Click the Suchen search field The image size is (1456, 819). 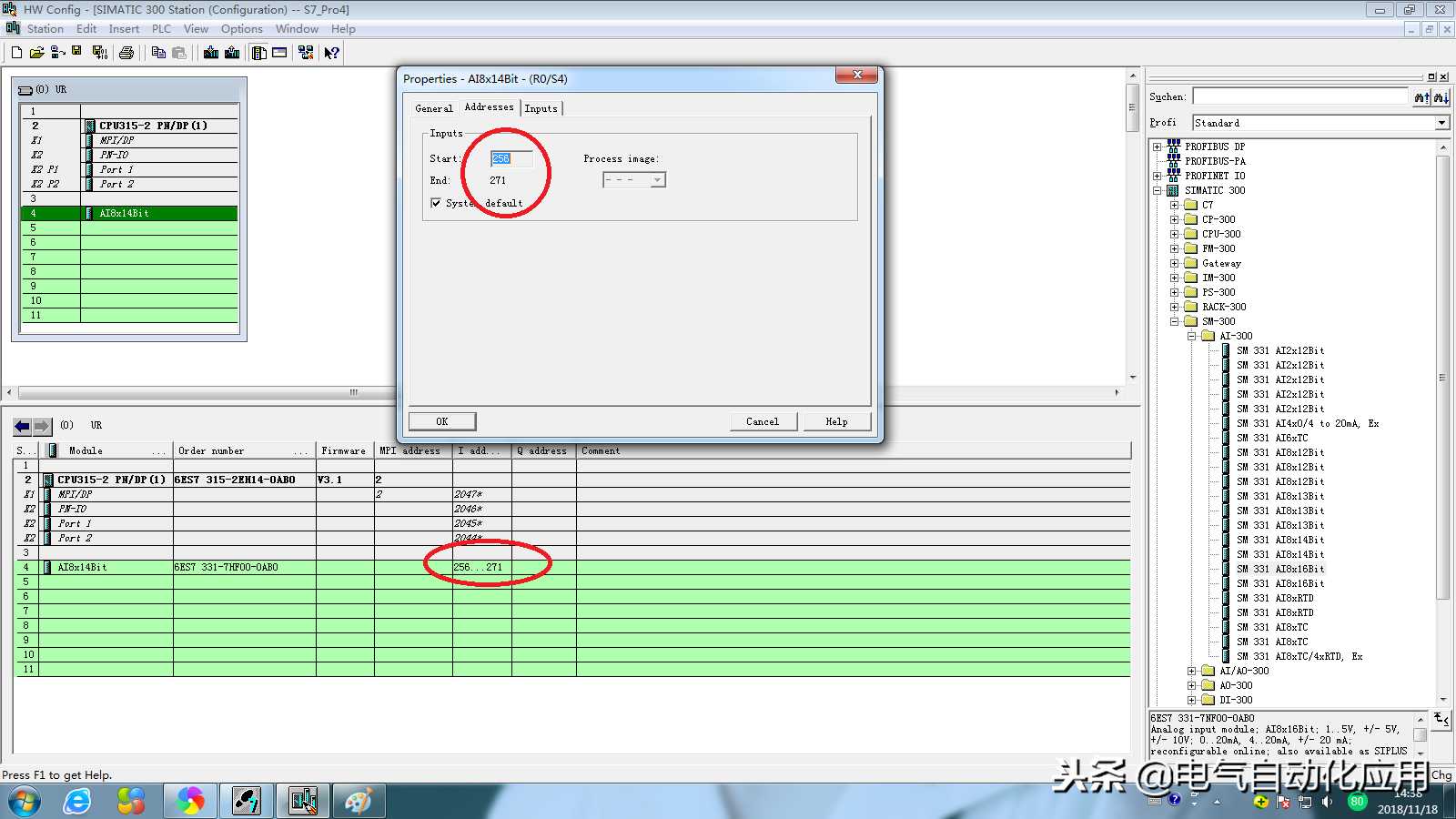(1300, 96)
